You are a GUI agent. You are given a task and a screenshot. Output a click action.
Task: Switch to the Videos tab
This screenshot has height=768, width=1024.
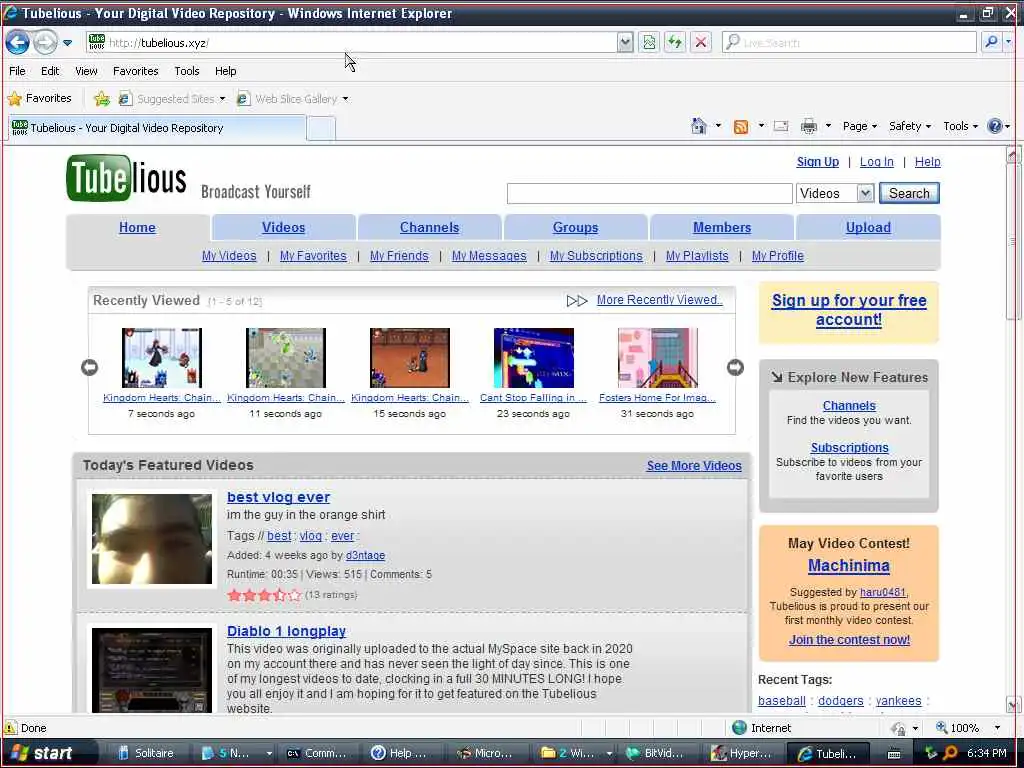283,227
